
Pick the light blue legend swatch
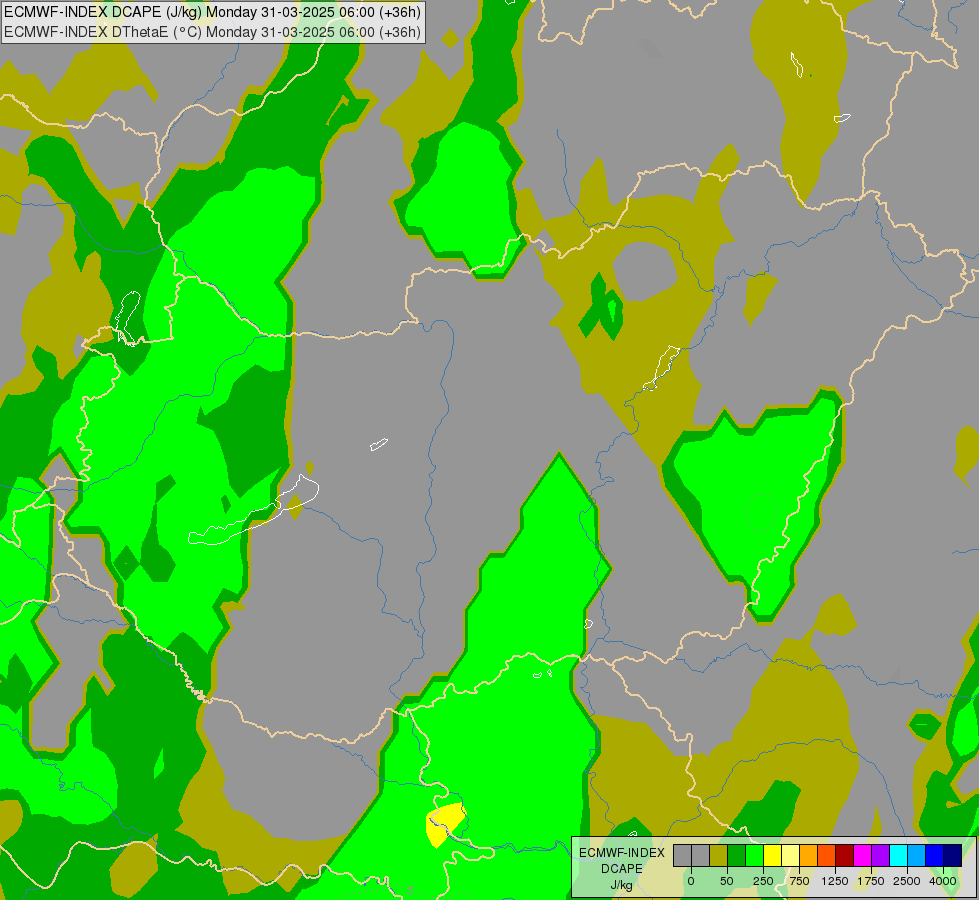click(x=917, y=856)
